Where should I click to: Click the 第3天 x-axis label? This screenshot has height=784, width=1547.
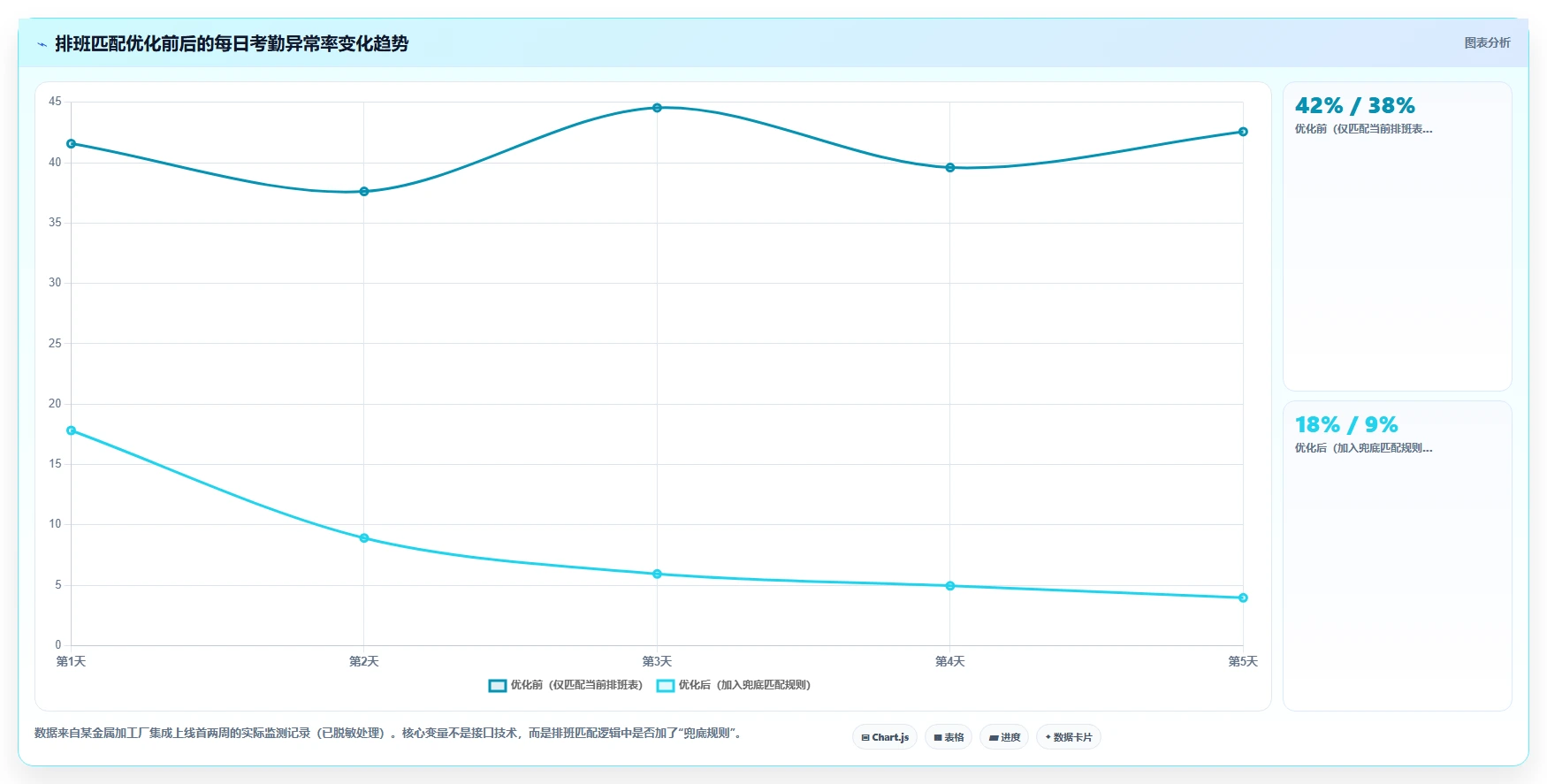(x=657, y=661)
